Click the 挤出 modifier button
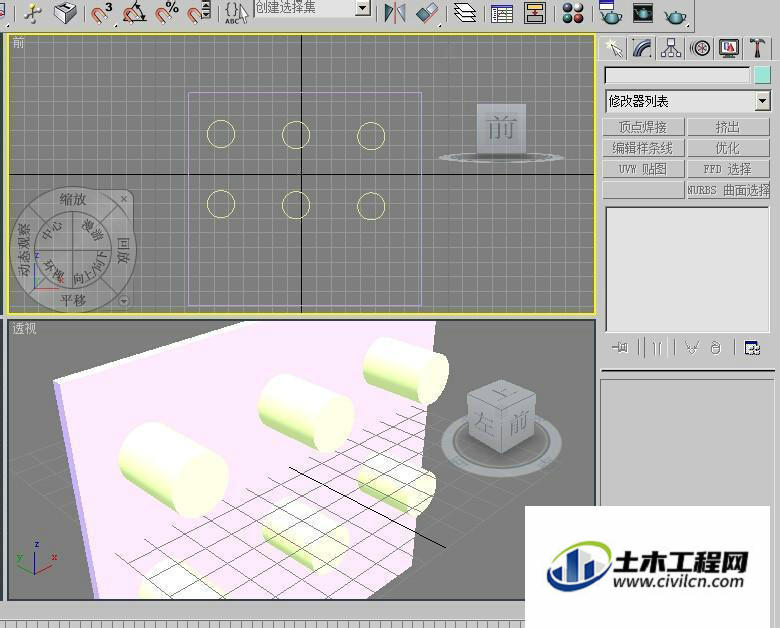The image size is (780, 628). point(728,127)
